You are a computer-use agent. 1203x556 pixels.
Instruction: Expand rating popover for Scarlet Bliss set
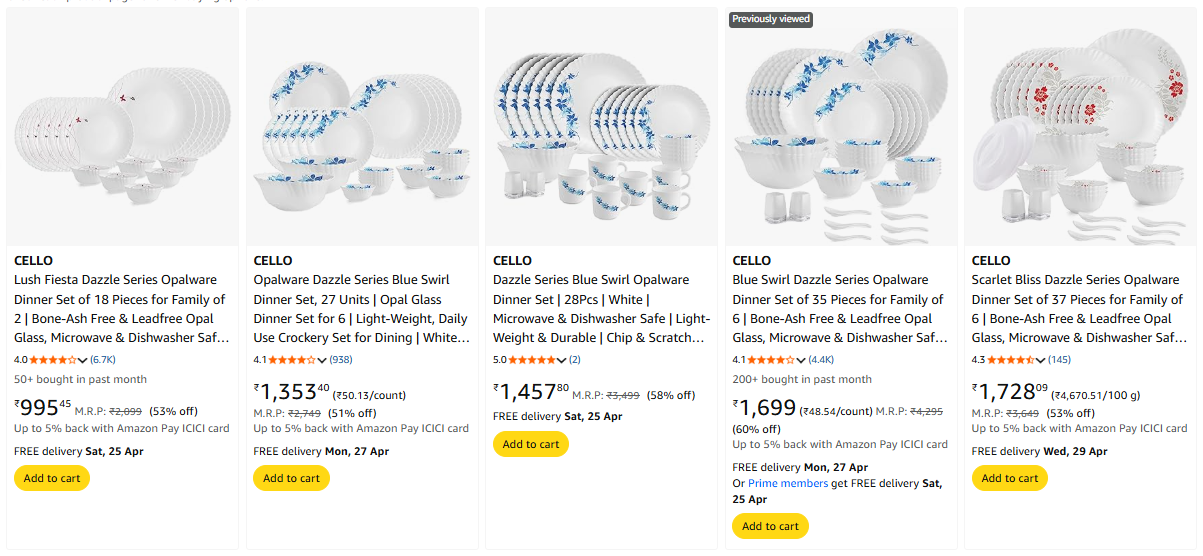coord(1040,360)
